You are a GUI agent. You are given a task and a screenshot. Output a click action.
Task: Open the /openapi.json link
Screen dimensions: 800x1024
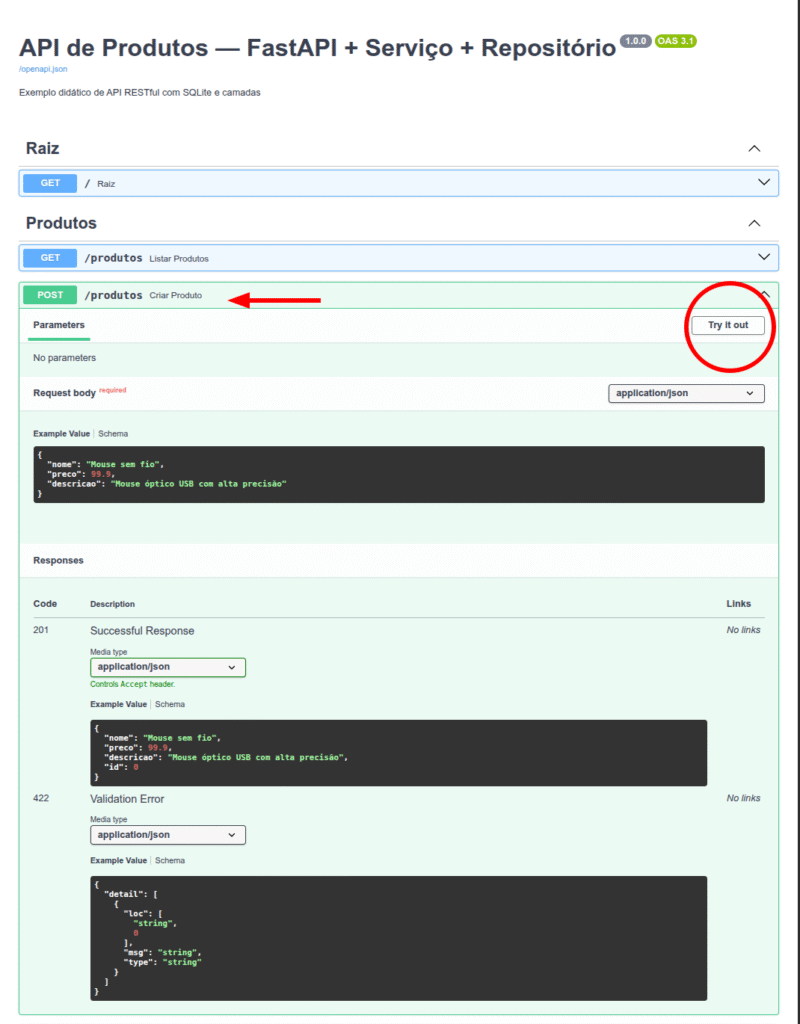point(43,69)
